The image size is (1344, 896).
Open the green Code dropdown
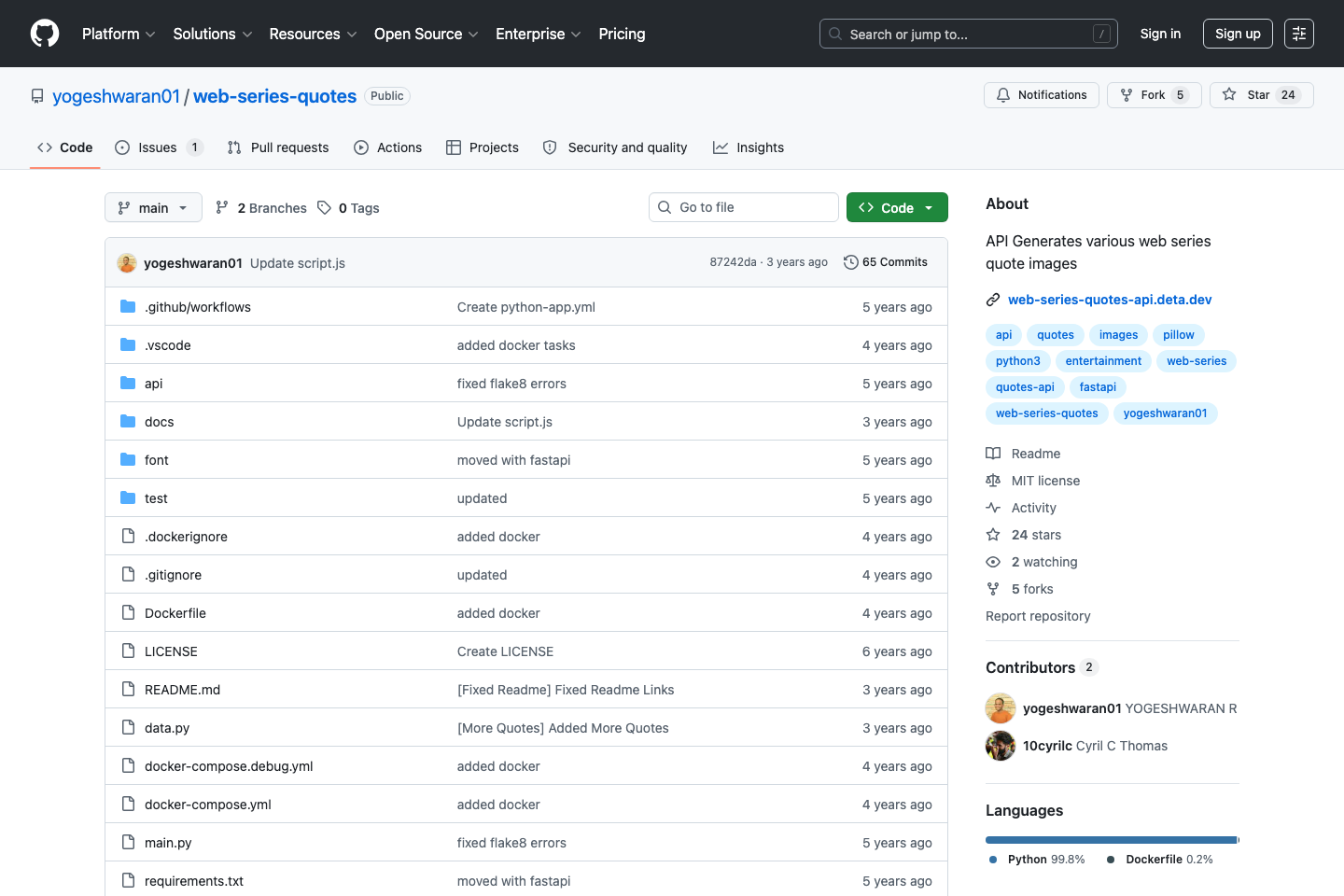point(896,208)
